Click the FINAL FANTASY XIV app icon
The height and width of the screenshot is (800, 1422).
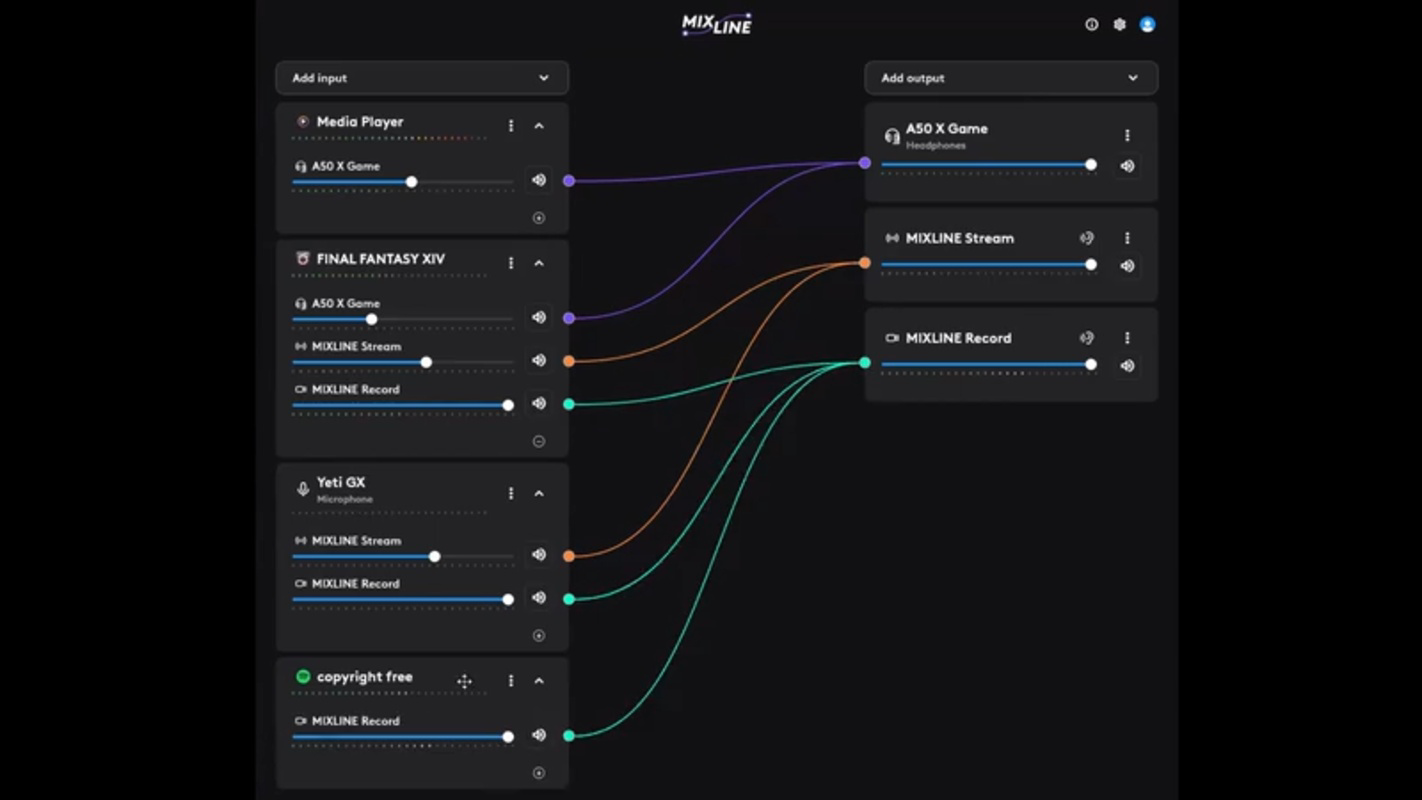click(x=303, y=259)
